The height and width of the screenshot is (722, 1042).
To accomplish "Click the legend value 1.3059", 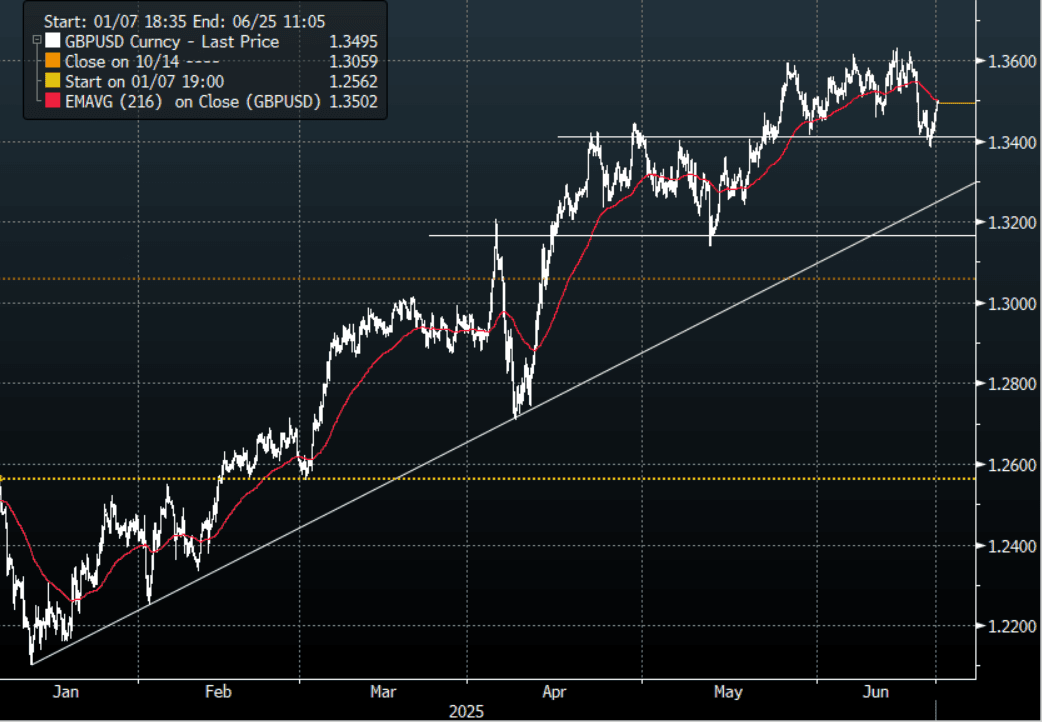I will point(354,62).
